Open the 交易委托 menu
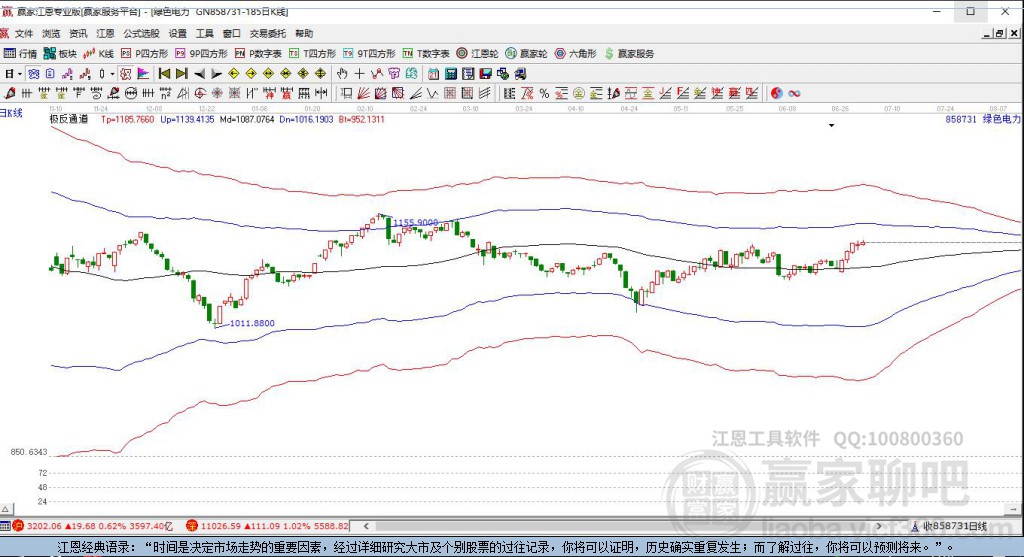 268,33
